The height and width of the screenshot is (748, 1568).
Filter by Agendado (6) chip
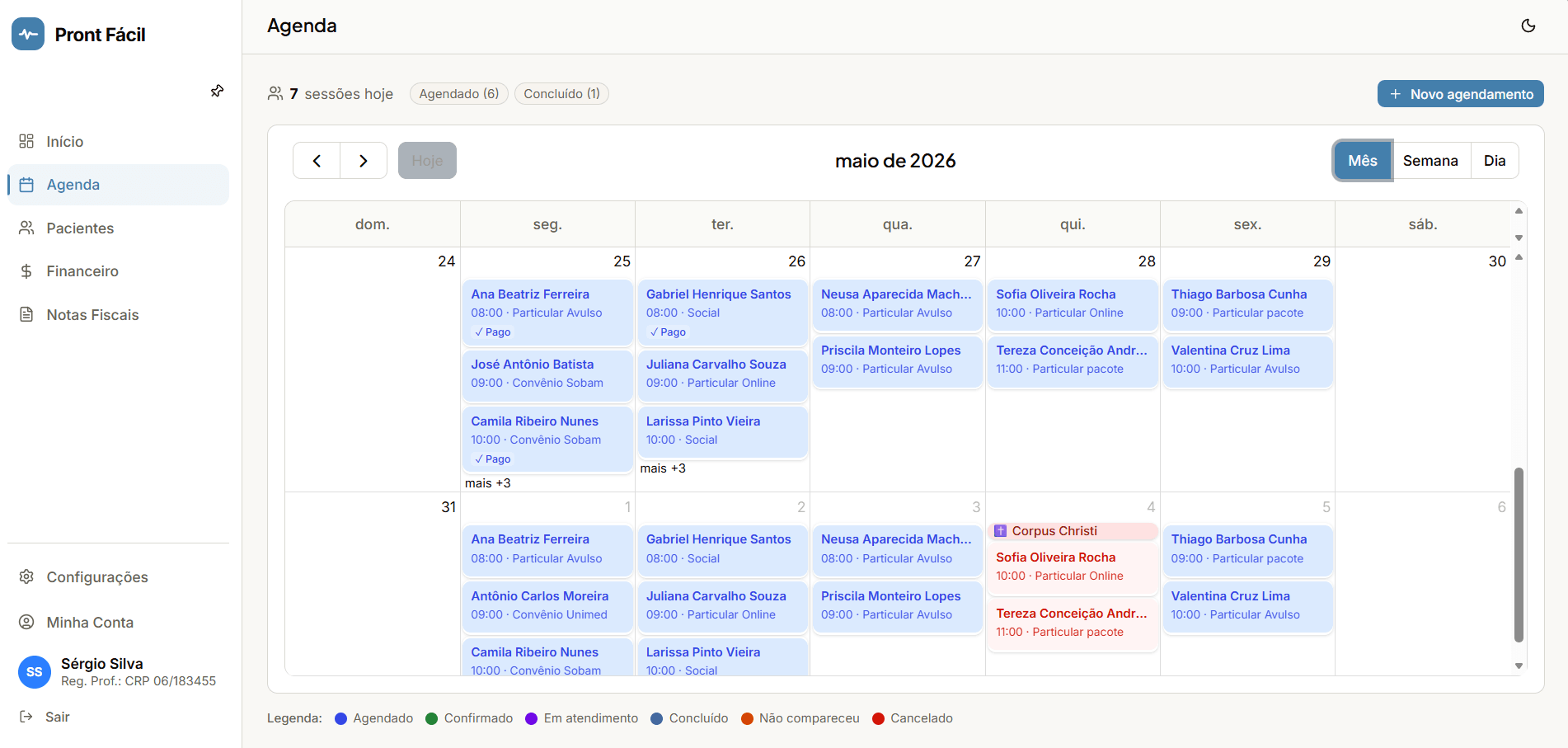tap(459, 94)
